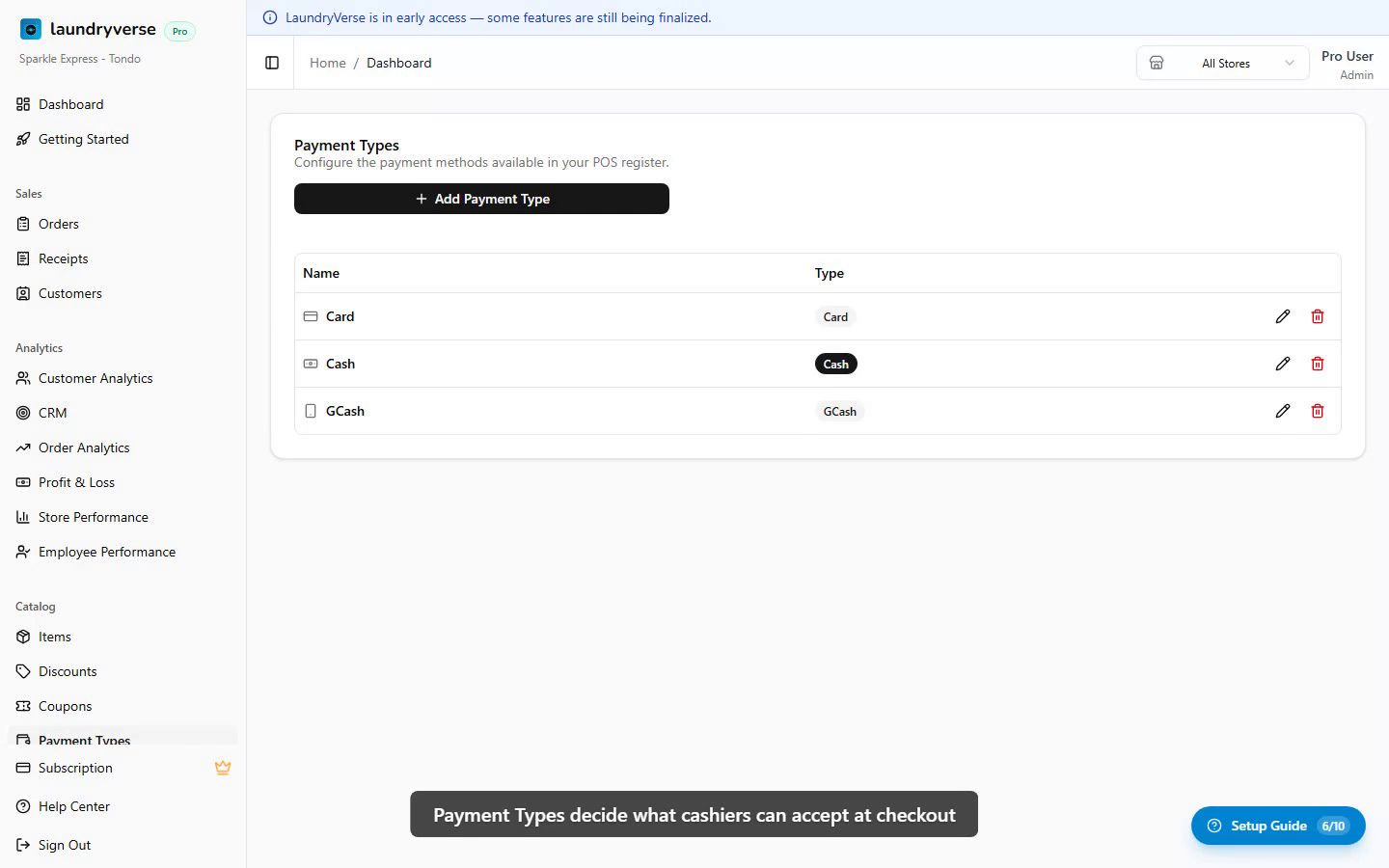The image size is (1389, 868).
Task: Click the GCash row phone icon
Action: point(311,411)
